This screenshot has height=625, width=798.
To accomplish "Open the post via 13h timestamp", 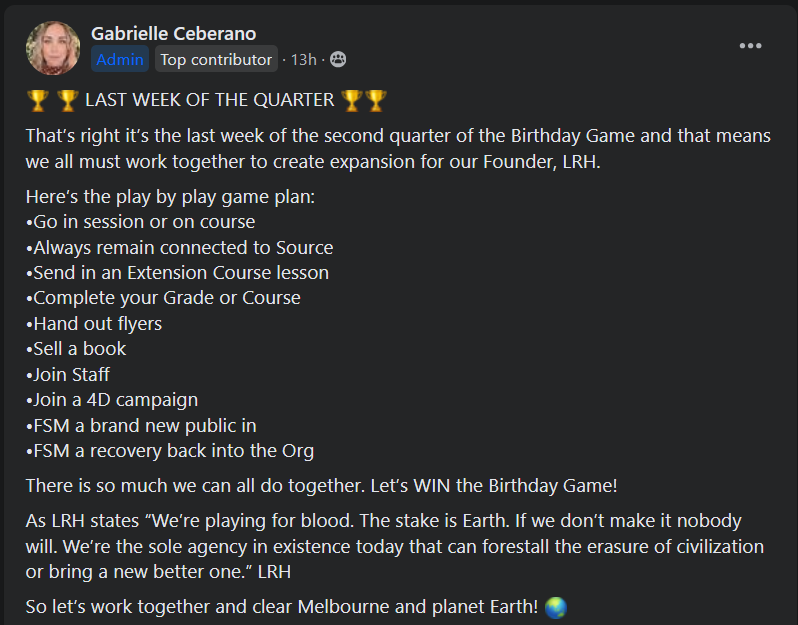I will [303, 60].
